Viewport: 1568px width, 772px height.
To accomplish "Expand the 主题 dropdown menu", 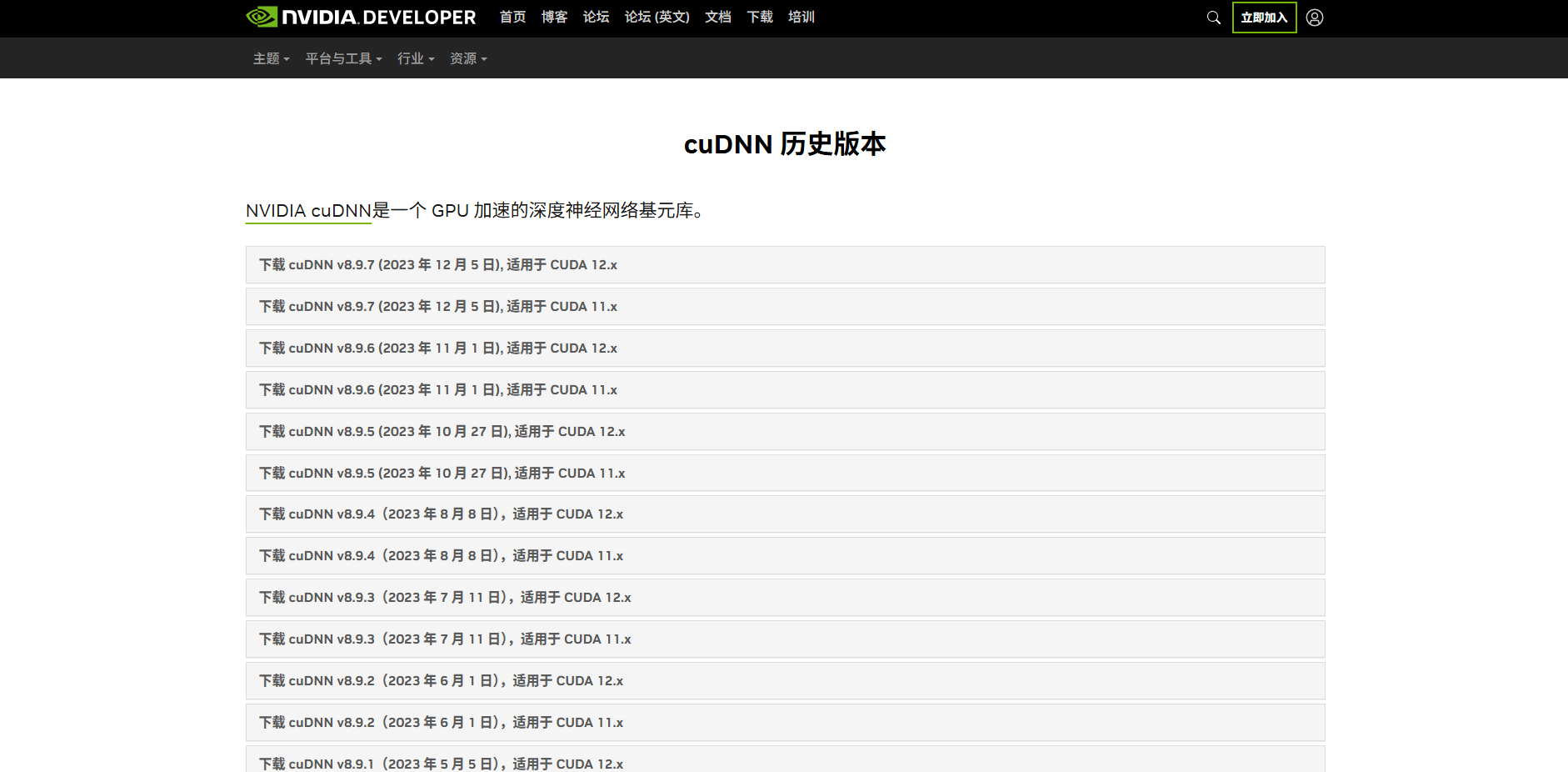I will 270,58.
